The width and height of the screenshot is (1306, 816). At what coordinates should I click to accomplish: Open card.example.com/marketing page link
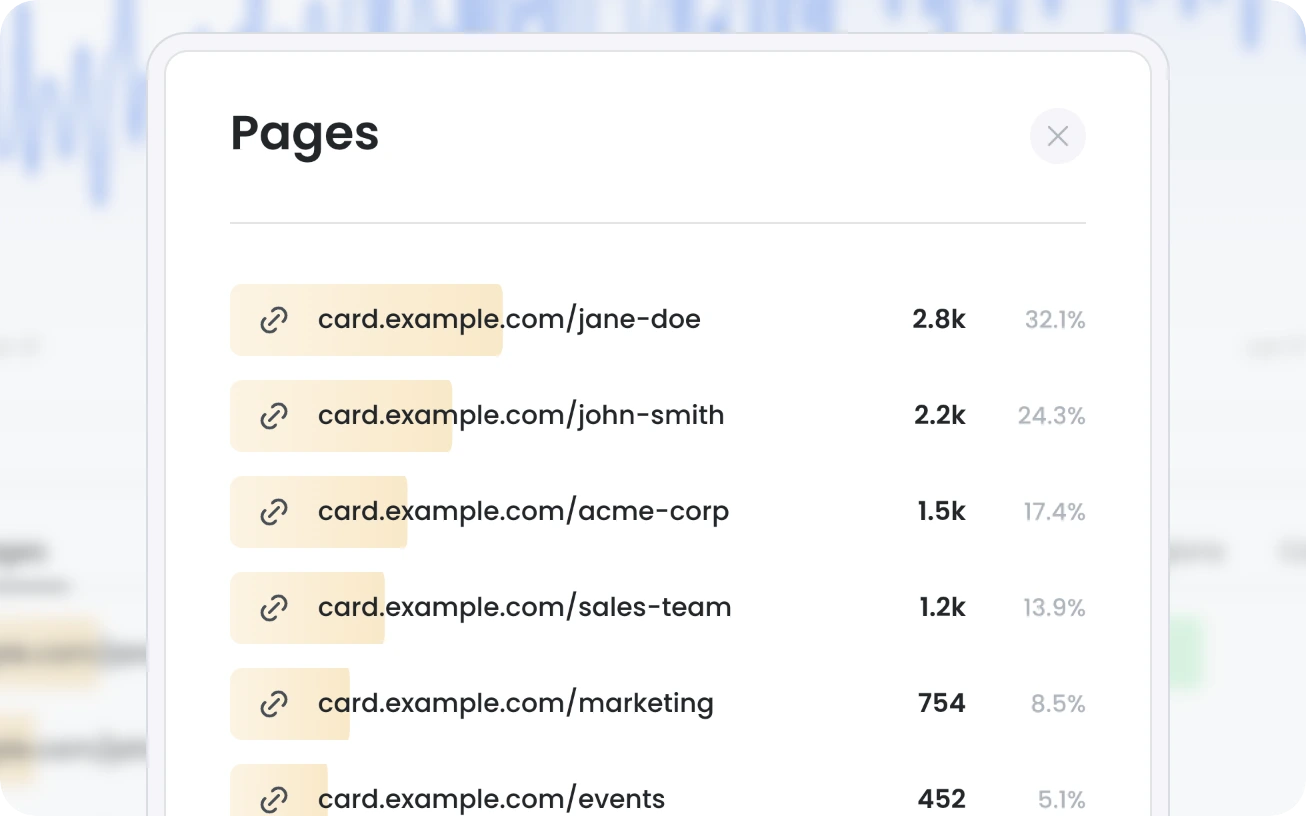click(x=516, y=704)
